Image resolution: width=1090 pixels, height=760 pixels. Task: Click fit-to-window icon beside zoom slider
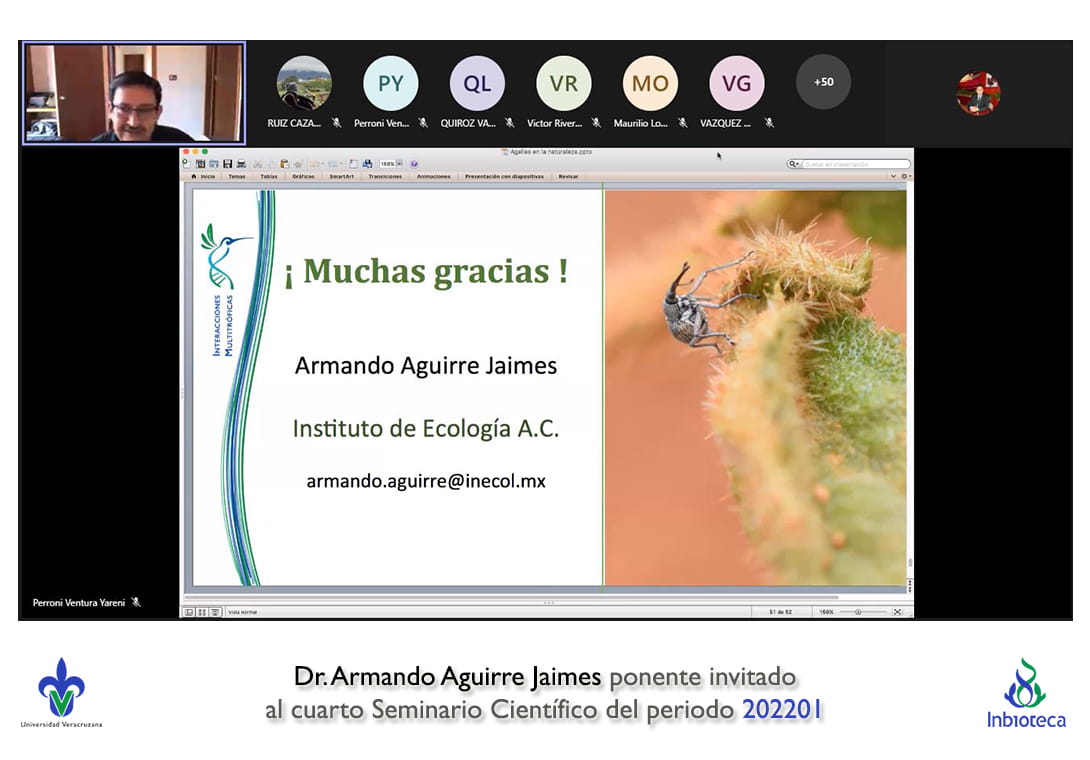[897, 612]
